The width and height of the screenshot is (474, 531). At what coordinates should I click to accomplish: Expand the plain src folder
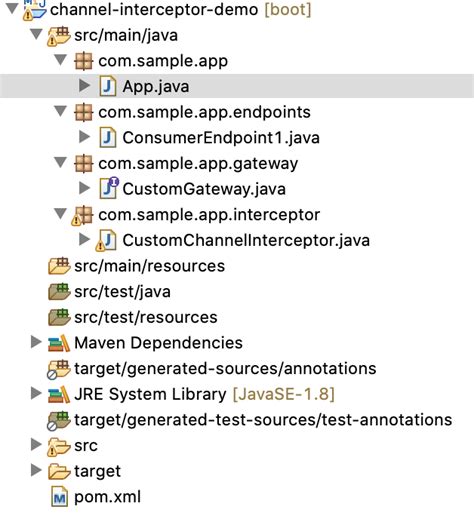[36, 444]
